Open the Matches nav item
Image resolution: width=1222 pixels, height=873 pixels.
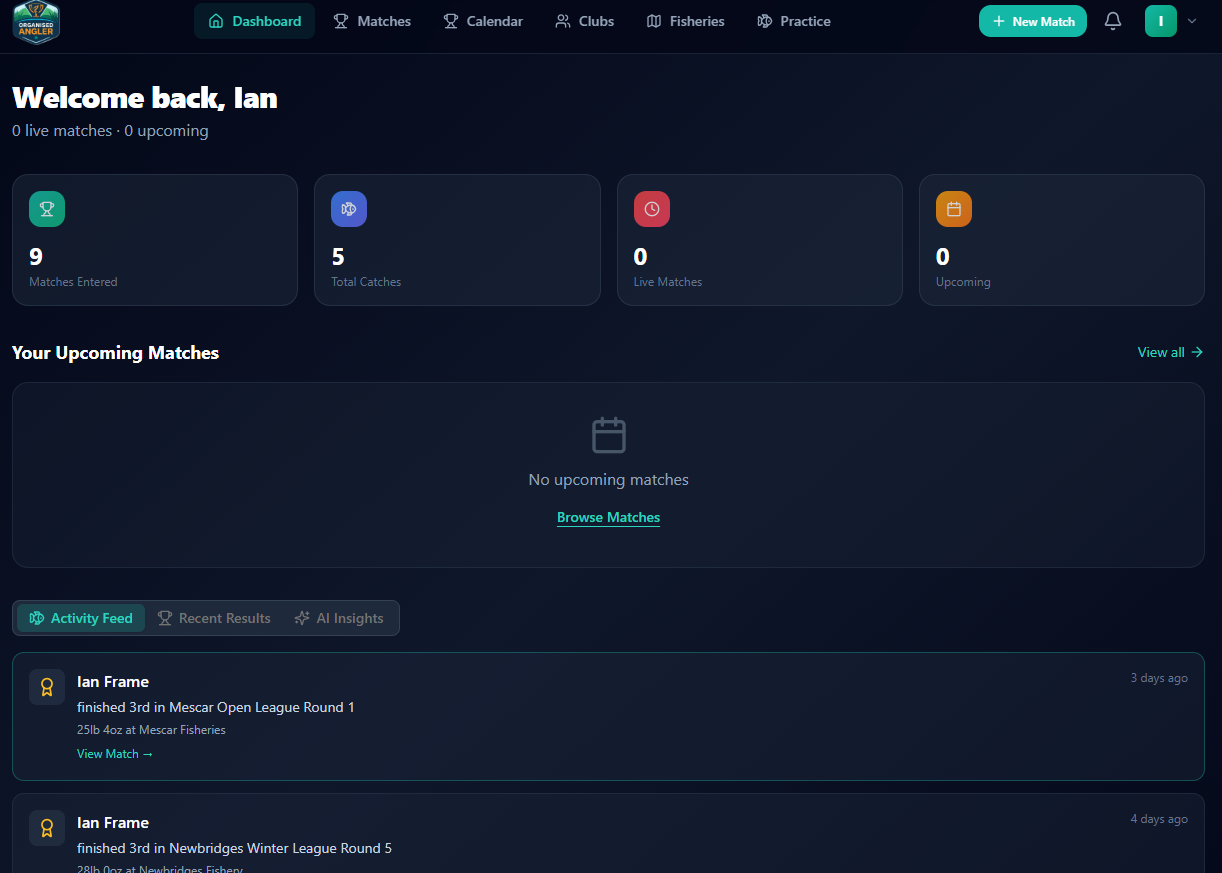click(372, 21)
